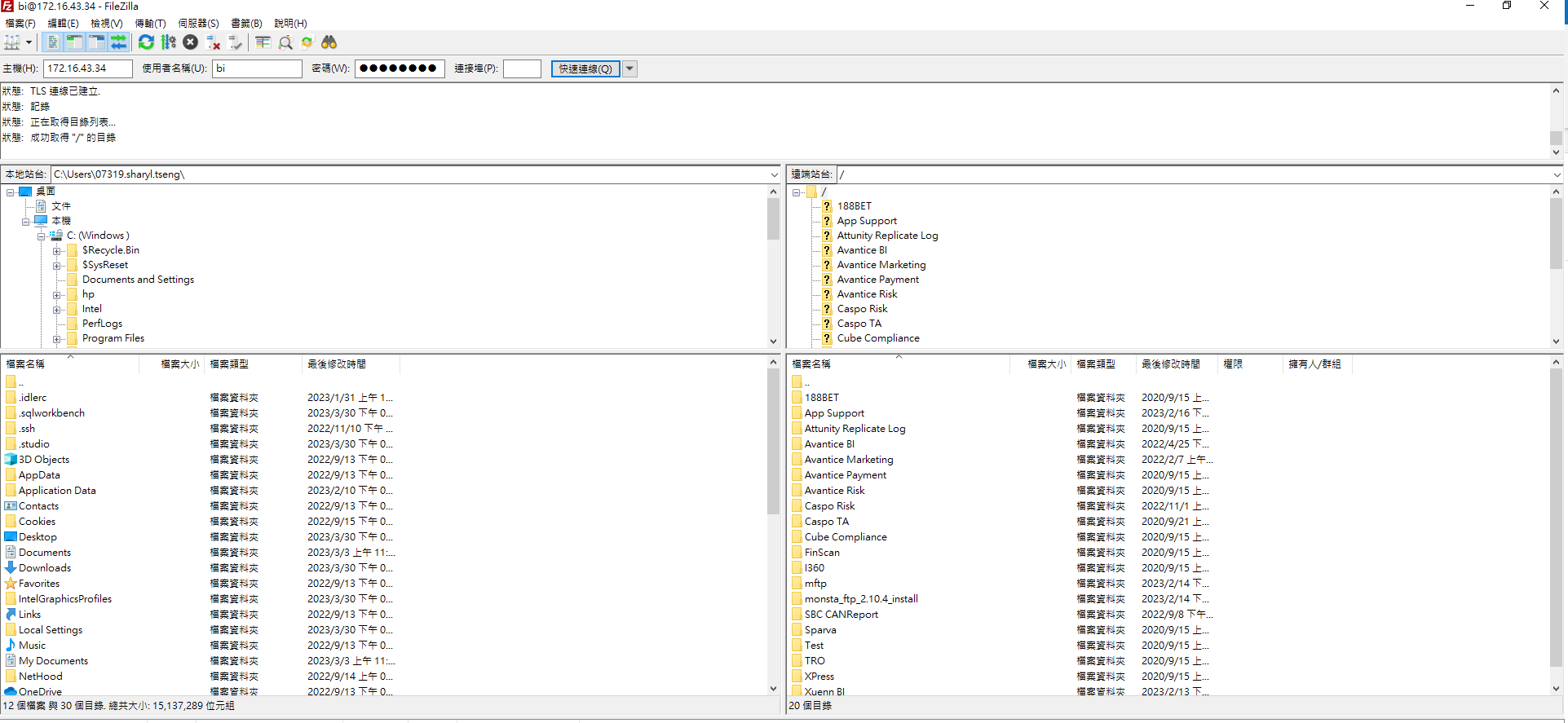The width and height of the screenshot is (1568, 723).
Task: Disconnect from the current server
Action: (x=213, y=42)
